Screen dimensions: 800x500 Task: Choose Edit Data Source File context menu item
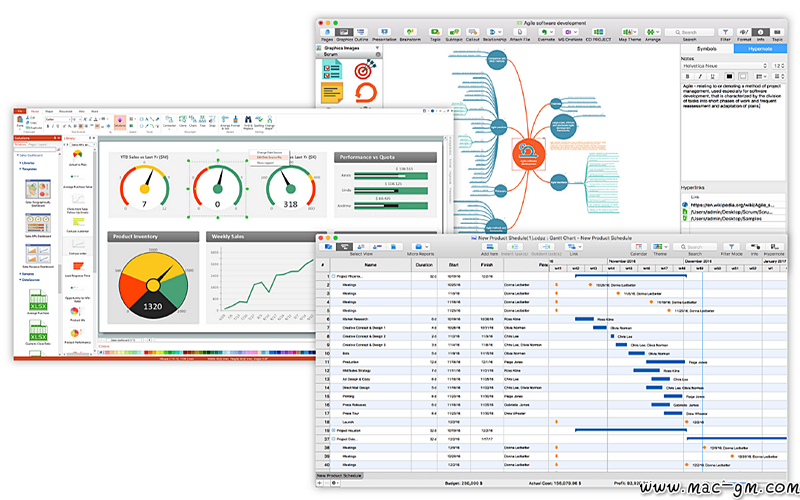coord(269,157)
